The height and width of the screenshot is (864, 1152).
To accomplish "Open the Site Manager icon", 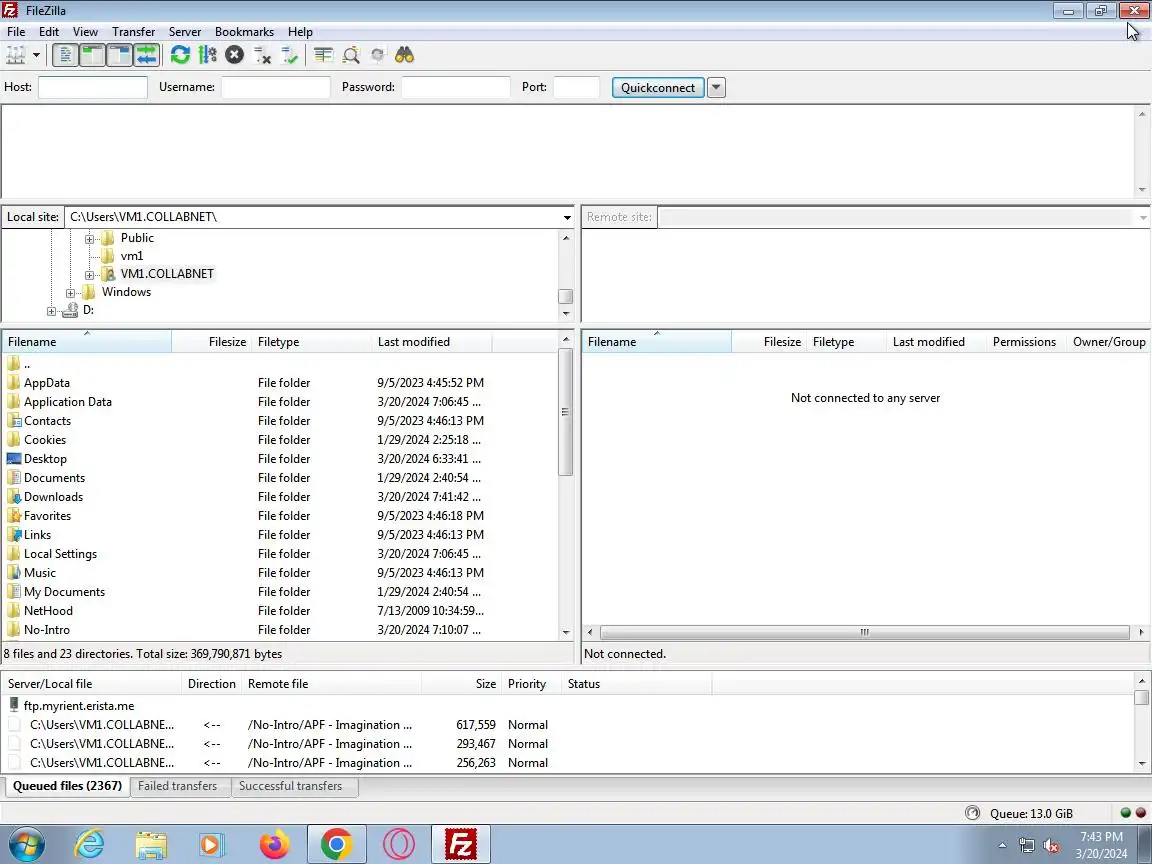I will click(15, 55).
